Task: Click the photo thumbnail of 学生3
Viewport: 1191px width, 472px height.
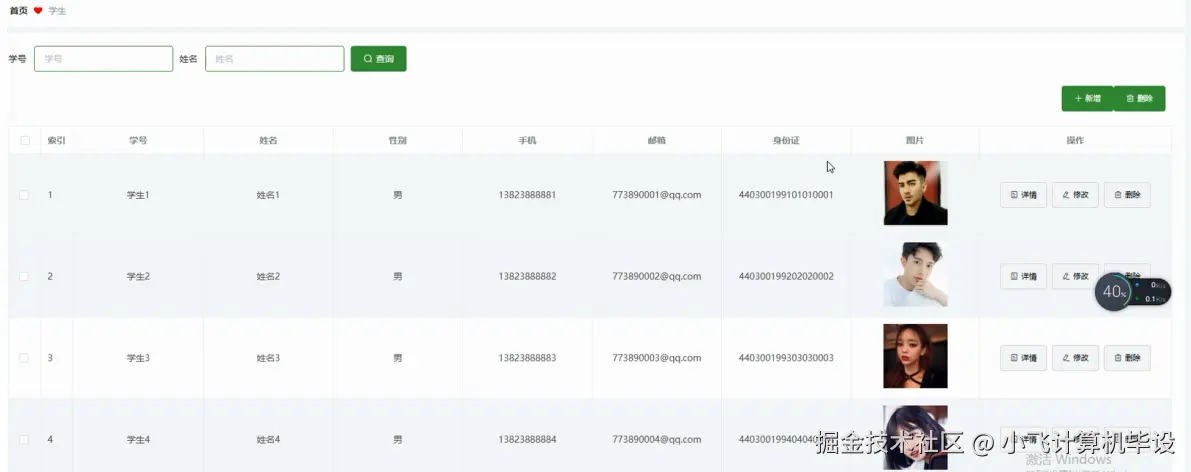Action: [x=915, y=356]
